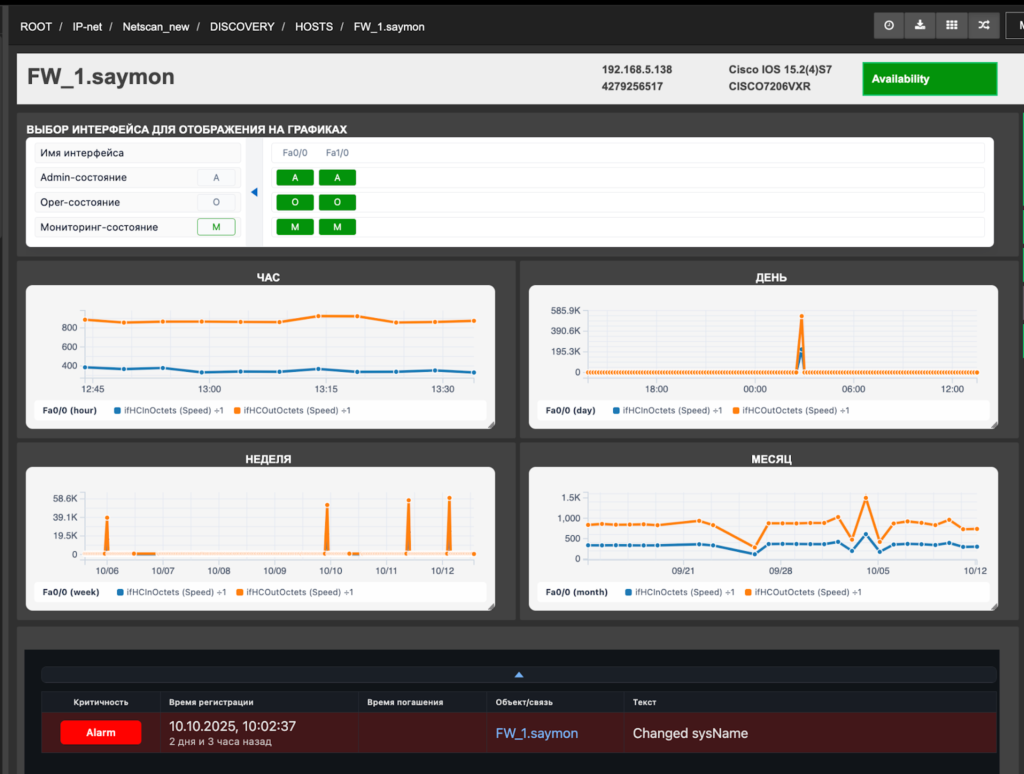Viewport: 1024px width, 774px height.
Task: Toggle the Oper-state 'O' filter button
Action: (216, 202)
